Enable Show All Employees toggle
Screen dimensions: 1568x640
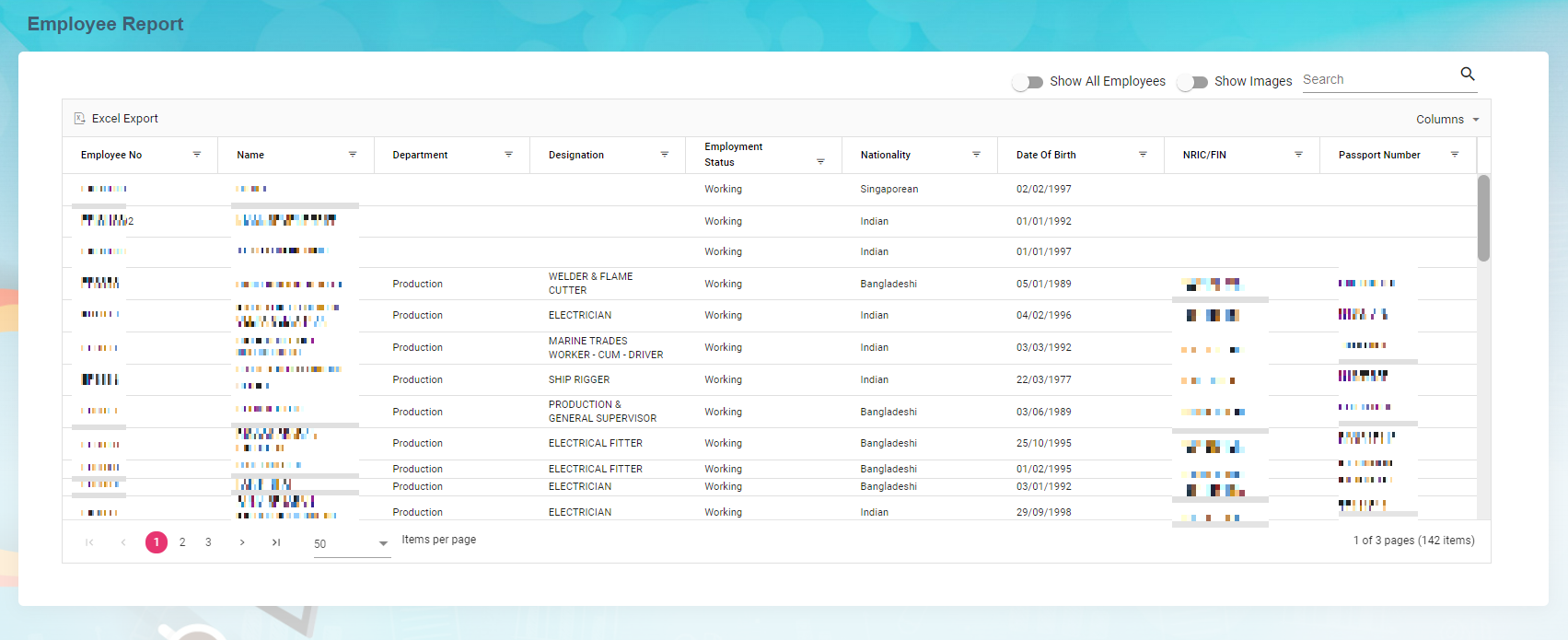click(x=1028, y=82)
